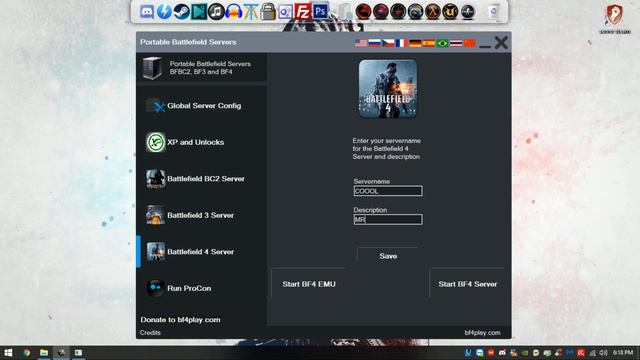Open Chrome from the taskbar
Viewport: 640px width, 360px height.
pos(27,353)
